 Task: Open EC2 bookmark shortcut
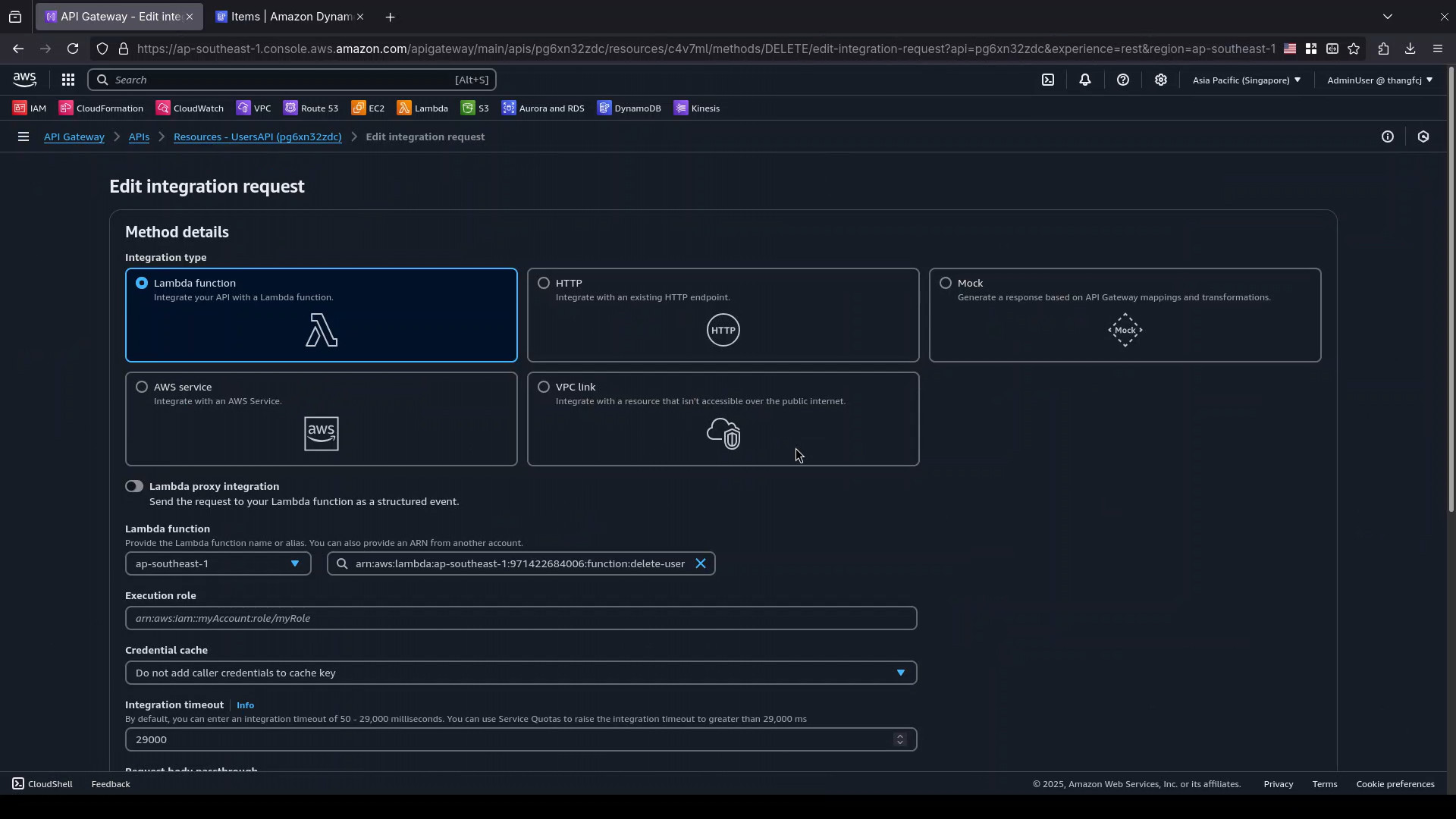[x=369, y=108]
